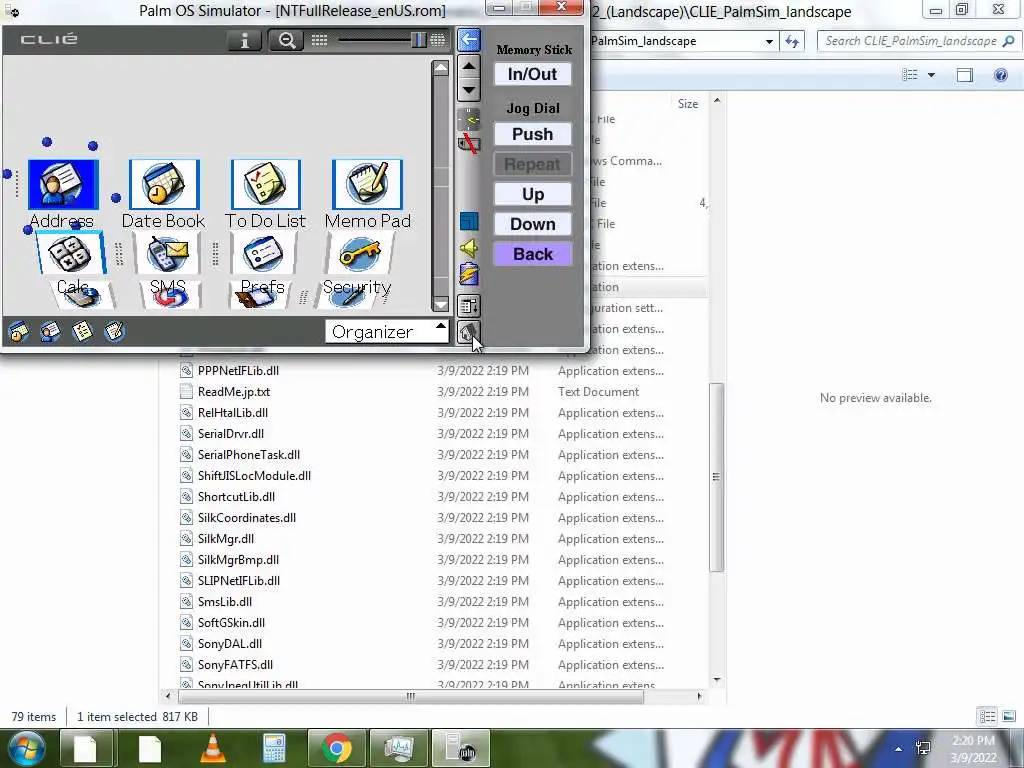Image resolution: width=1024 pixels, height=768 pixels.
Task: Click the info 'i' button in CLIE header
Action: tap(244, 40)
